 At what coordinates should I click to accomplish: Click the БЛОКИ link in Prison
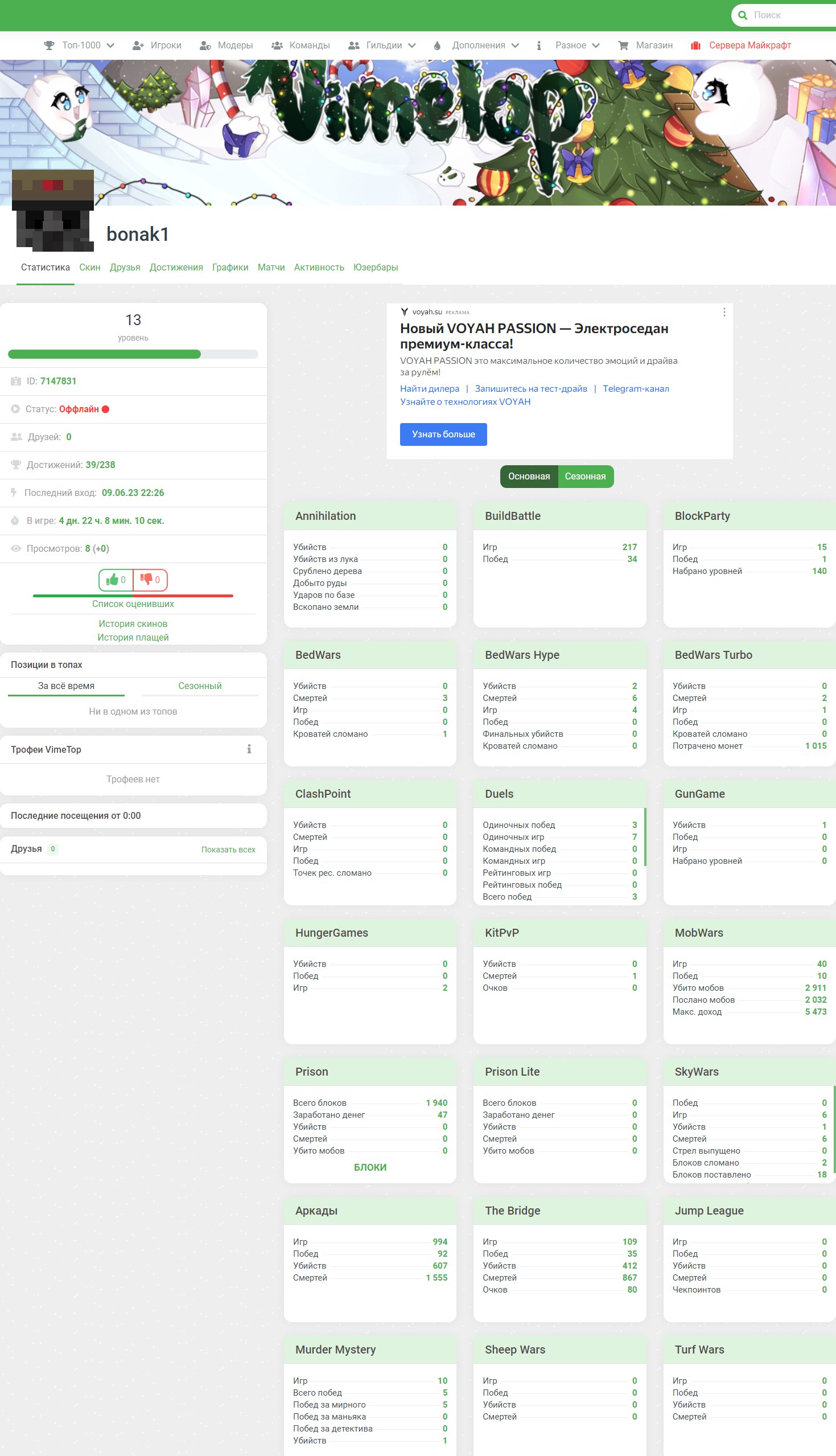370,1167
